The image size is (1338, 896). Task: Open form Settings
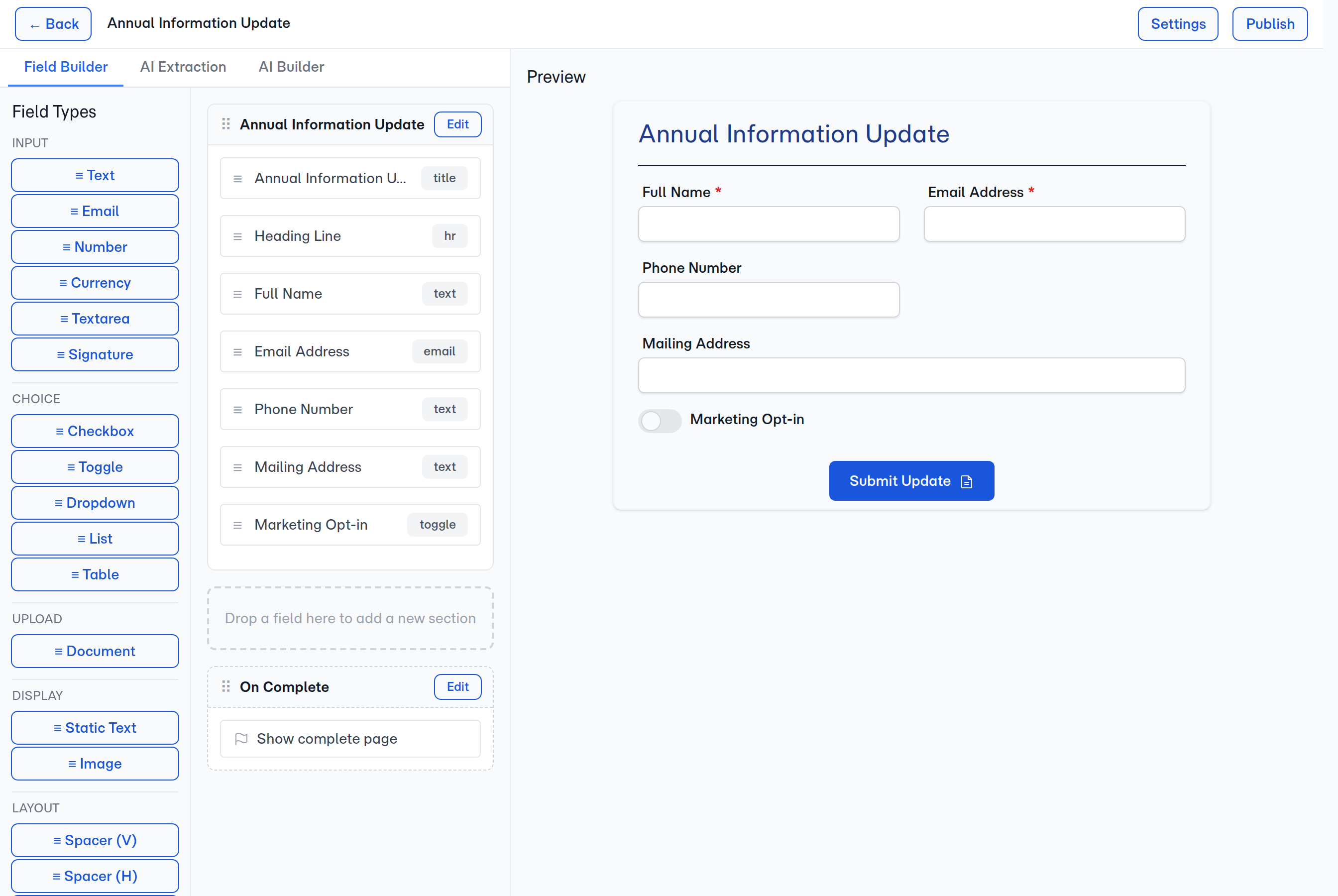click(1177, 24)
